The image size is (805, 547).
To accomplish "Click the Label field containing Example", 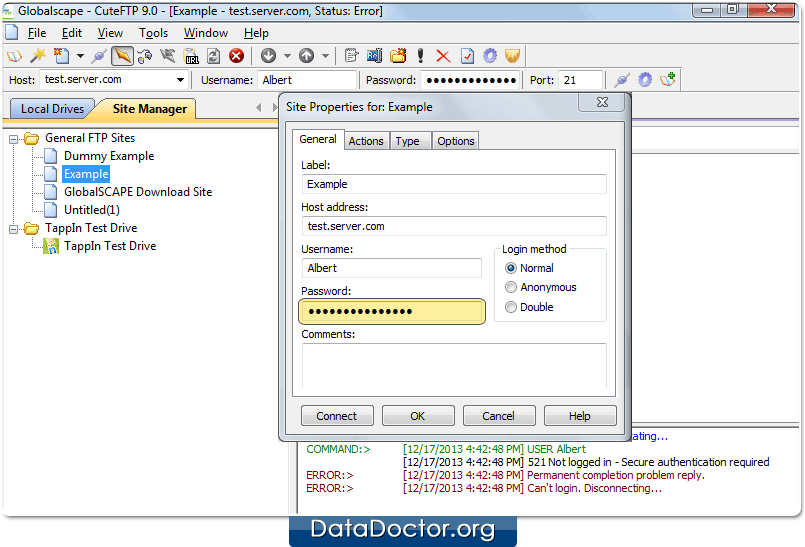I will point(454,184).
